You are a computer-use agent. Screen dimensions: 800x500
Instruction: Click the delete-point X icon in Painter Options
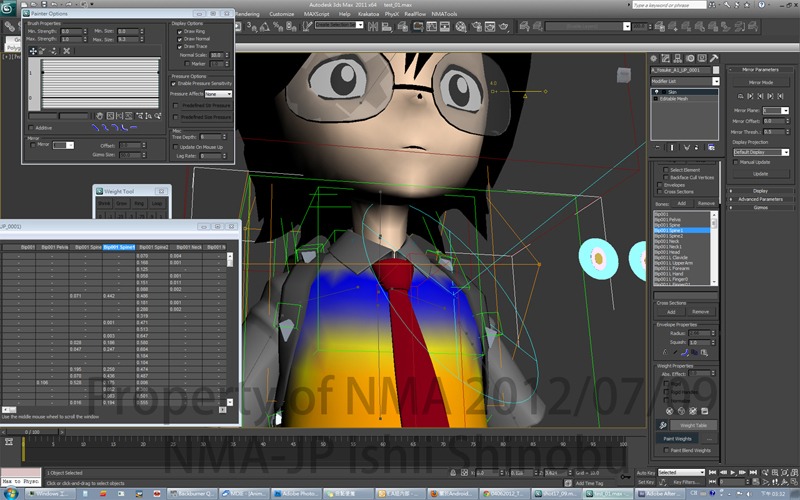click(66, 50)
